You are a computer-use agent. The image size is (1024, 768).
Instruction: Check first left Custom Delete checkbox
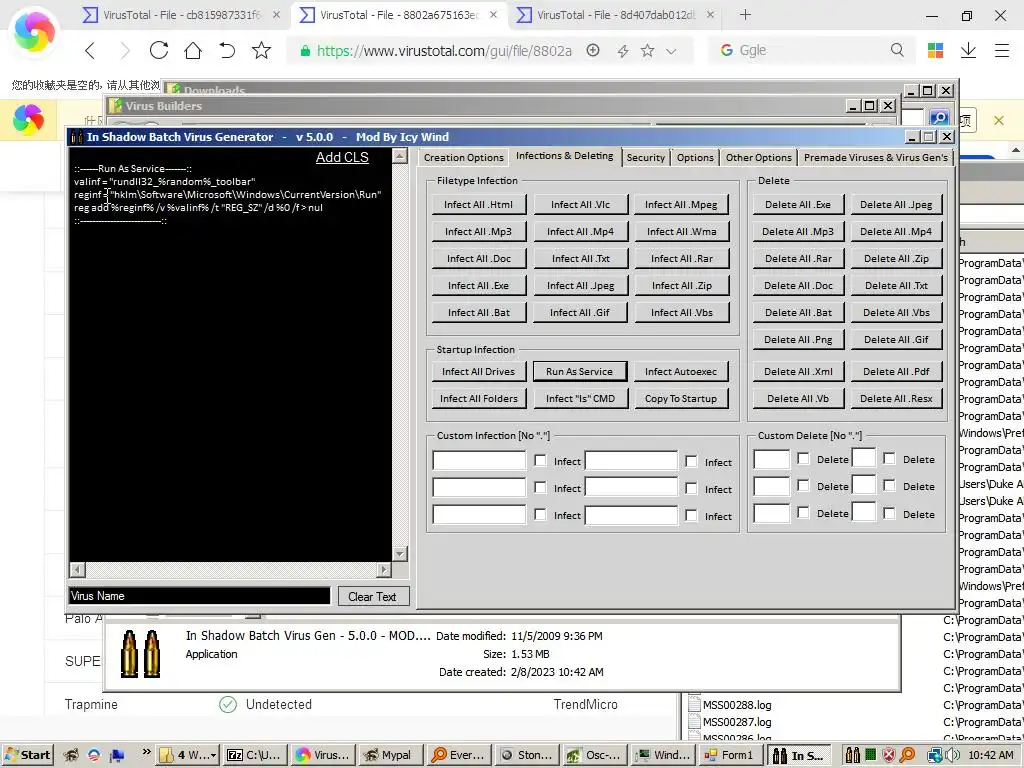[x=803, y=458]
